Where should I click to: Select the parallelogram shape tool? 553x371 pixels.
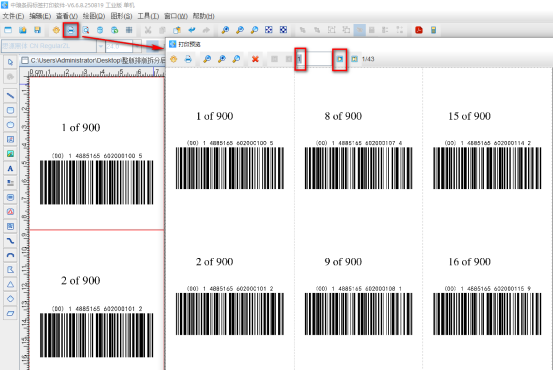10,313
